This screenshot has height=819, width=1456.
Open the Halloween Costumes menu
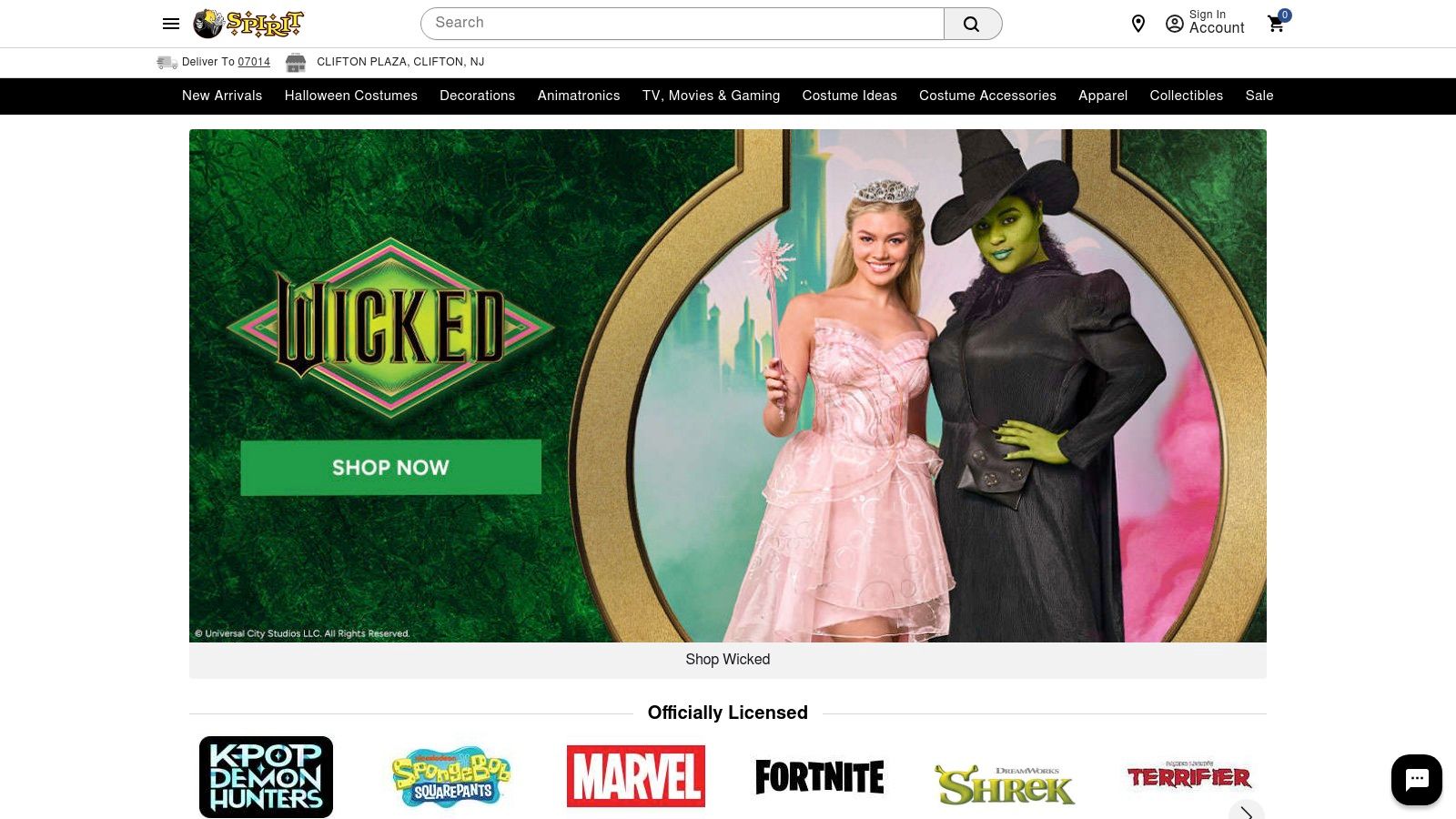coord(350,96)
